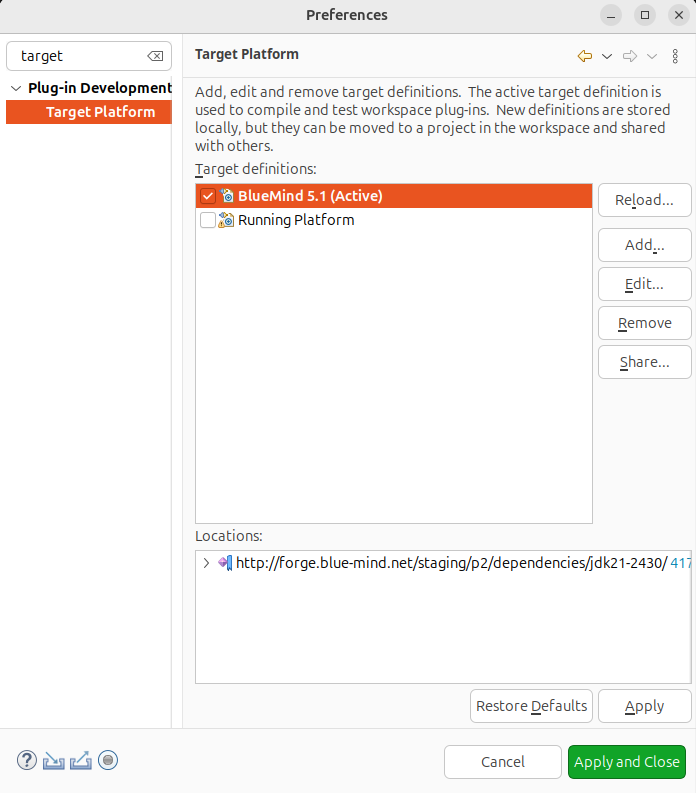
Task: Open the back history dropdown arrow
Action: pyautogui.click(x=607, y=56)
